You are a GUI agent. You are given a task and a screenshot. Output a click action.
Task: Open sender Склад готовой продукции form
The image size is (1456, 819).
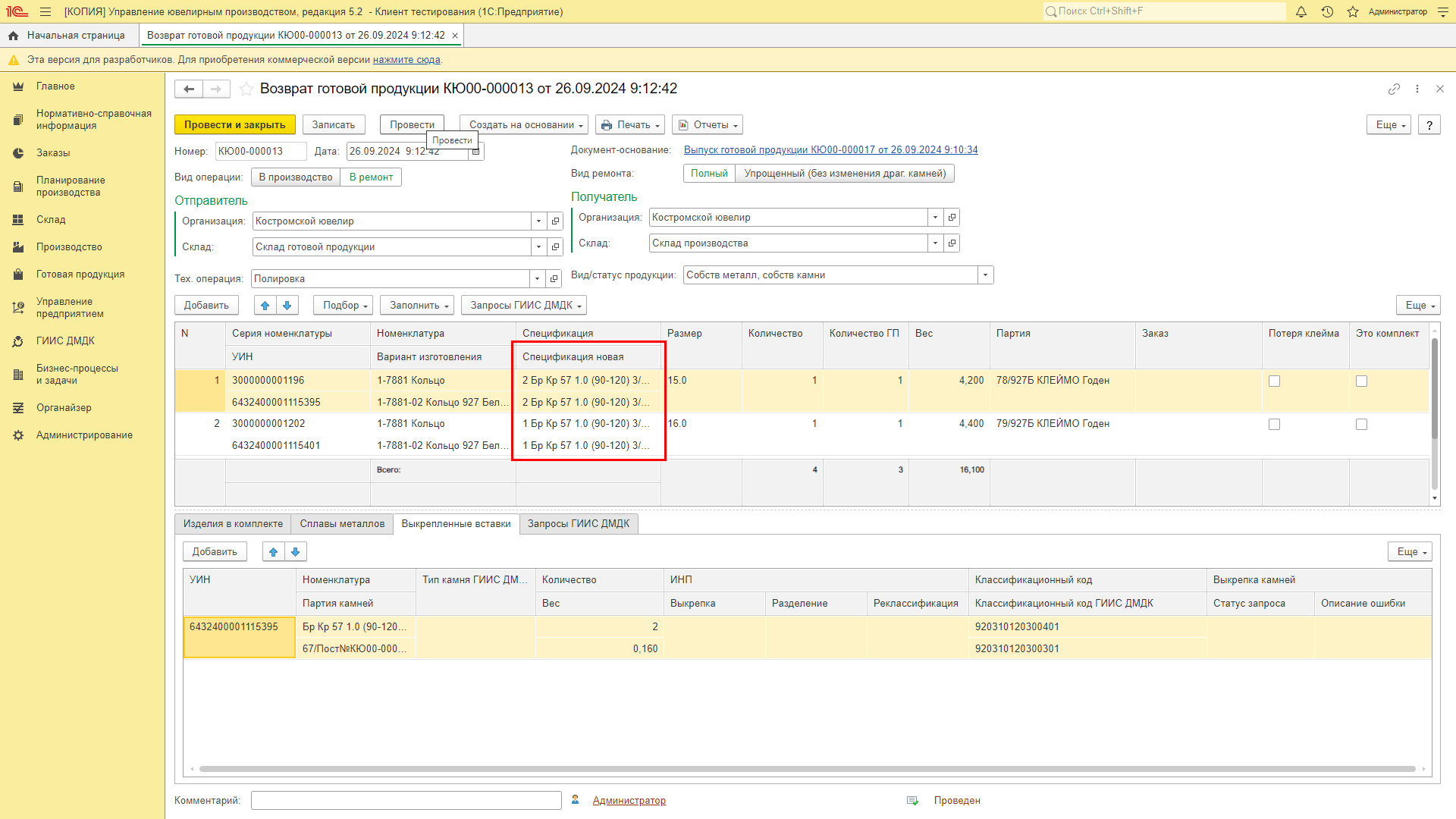(x=555, y=247)
